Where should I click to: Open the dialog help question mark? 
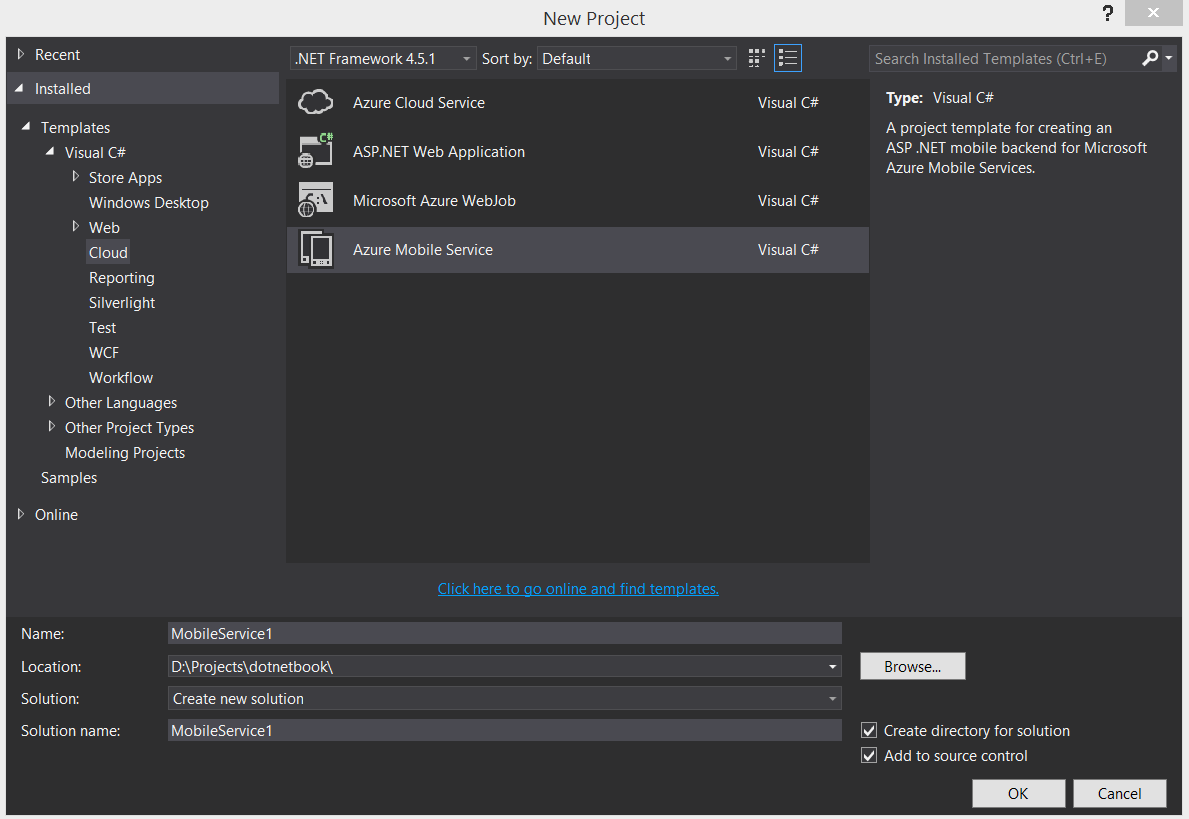[1108, 13]
